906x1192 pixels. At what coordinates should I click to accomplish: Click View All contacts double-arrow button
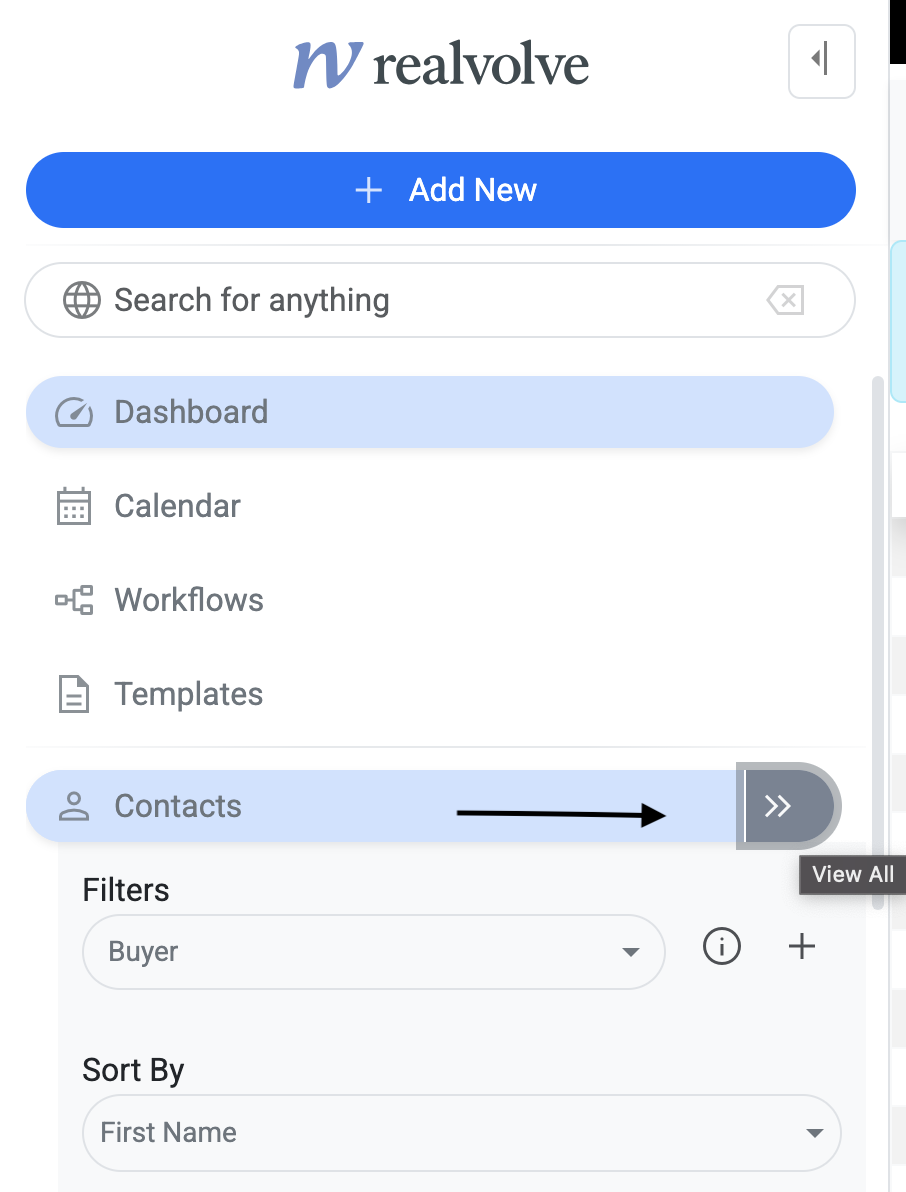click(x=787, y=806)
